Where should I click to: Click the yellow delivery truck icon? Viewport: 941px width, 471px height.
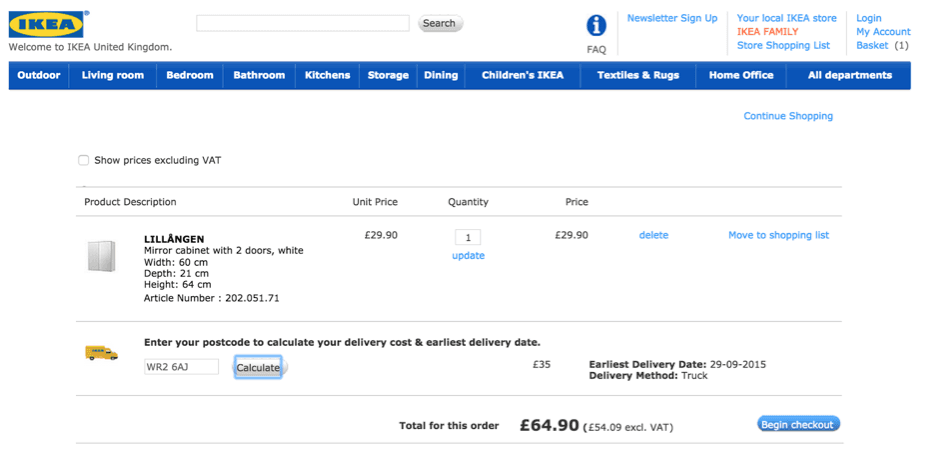coord(101,353)
